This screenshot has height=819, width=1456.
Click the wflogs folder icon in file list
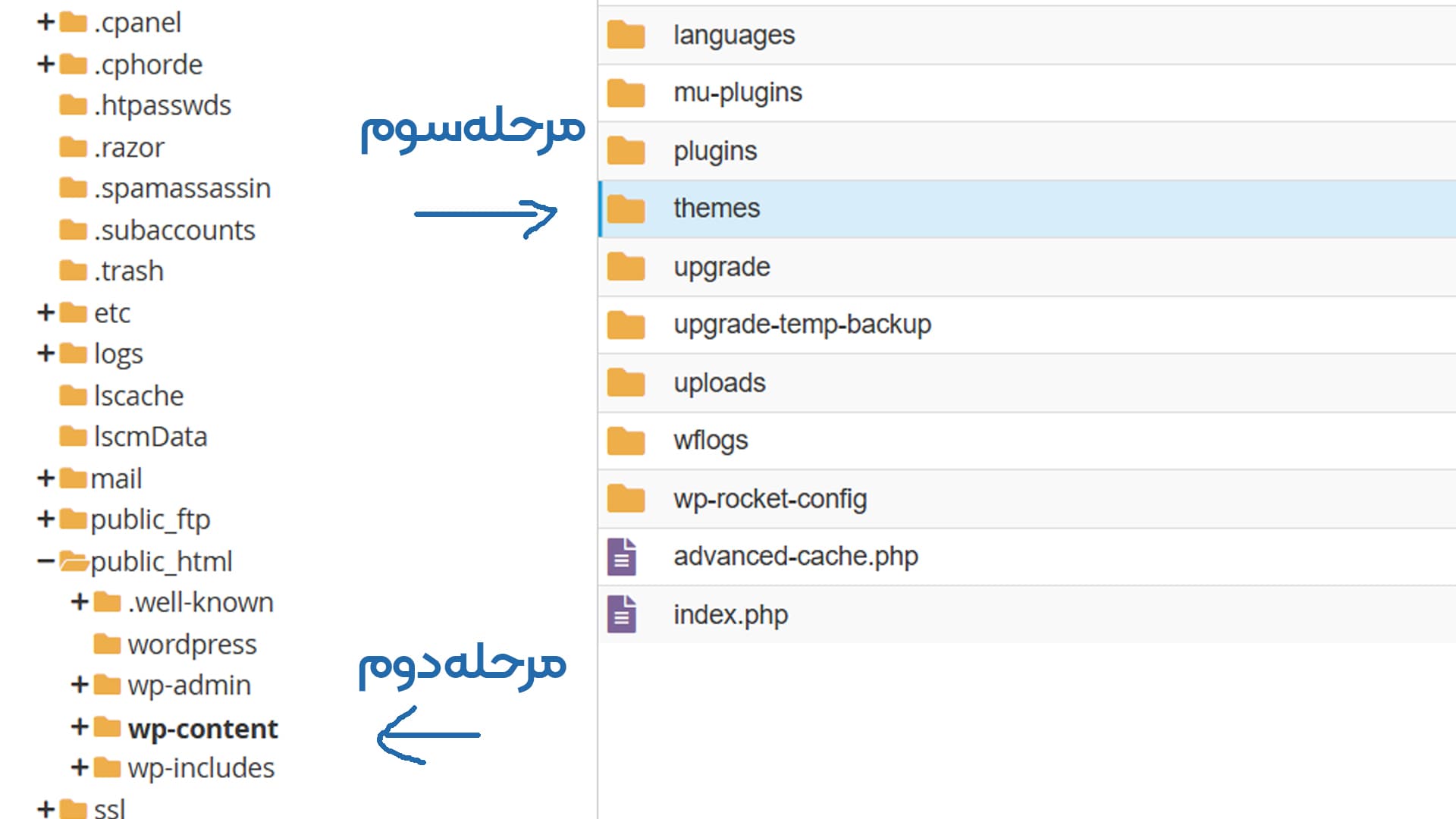(626, 441)
